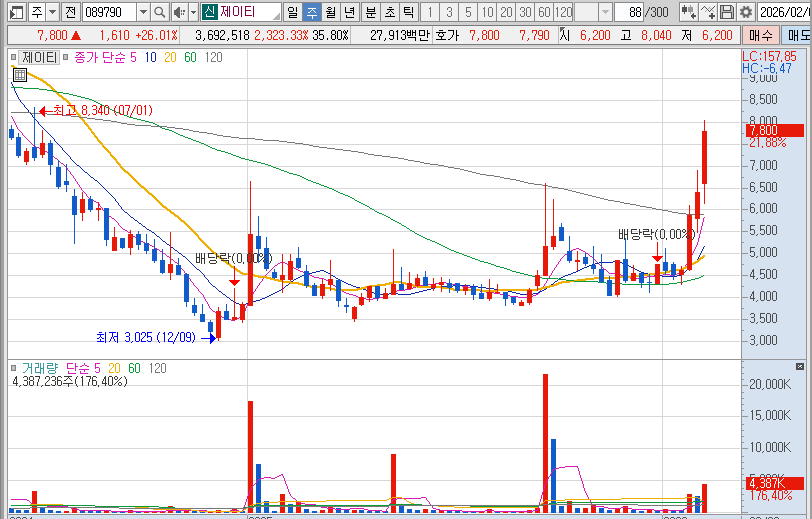Screen dimensions: 812x519
Task: Click the bid price 7,790
Action: (534, 35)
